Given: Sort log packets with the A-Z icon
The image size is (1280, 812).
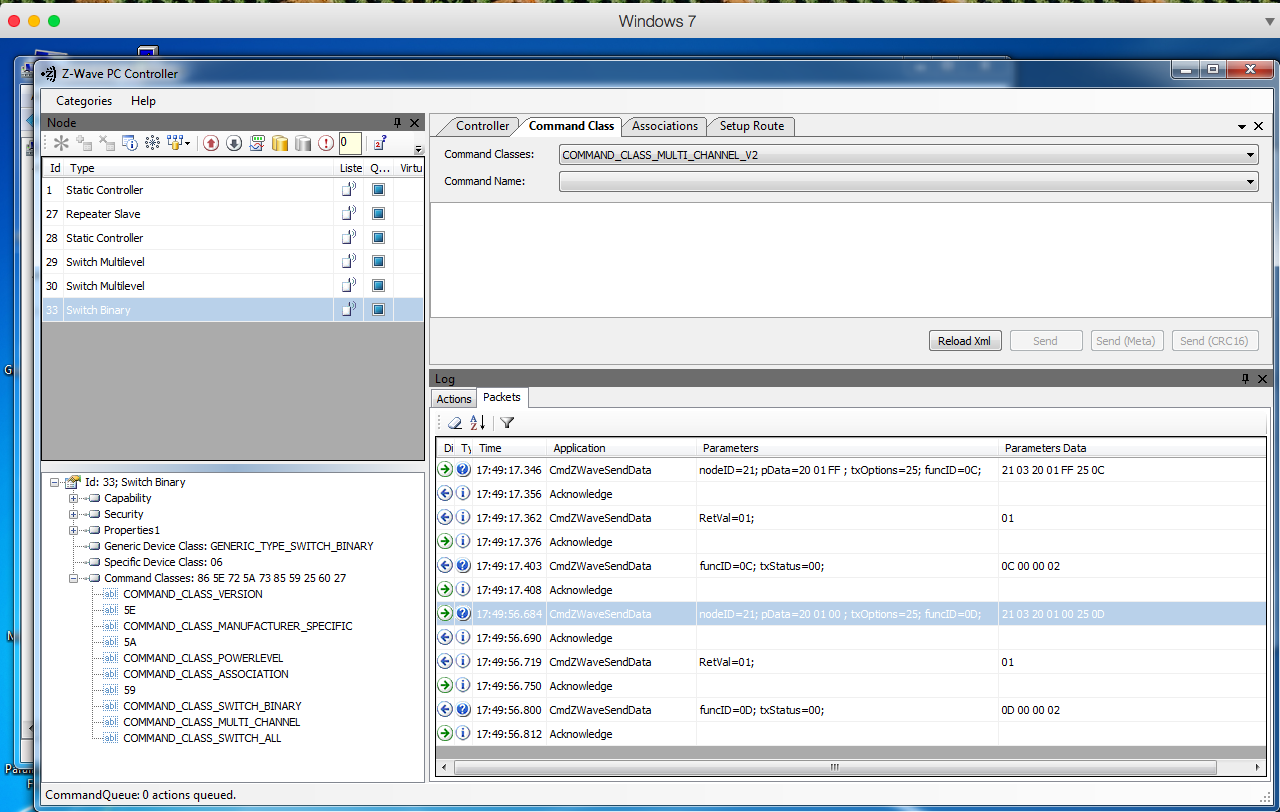Looking at the screenshot, I should coord(478,423).
